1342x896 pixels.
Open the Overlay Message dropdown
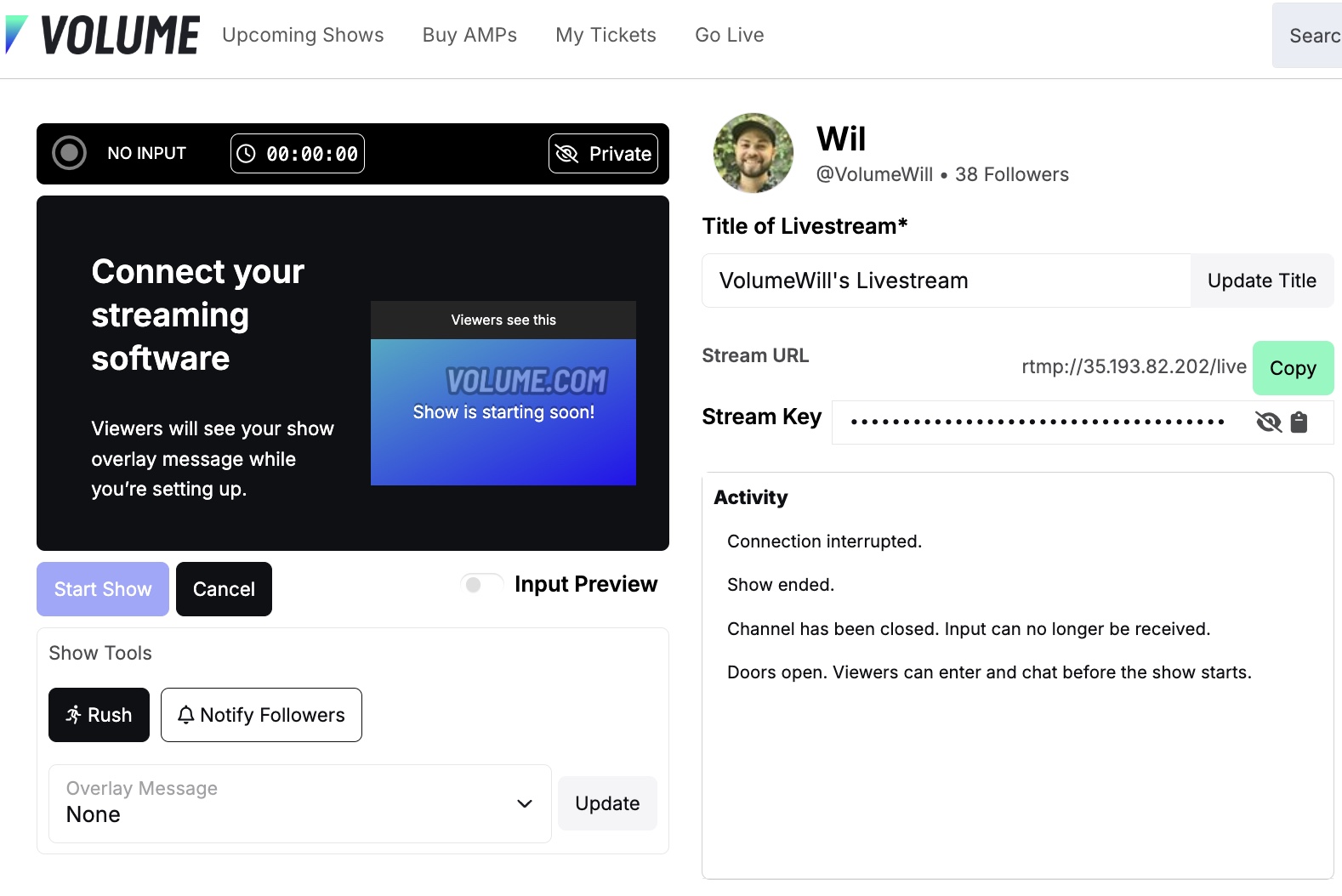(300, 803)
